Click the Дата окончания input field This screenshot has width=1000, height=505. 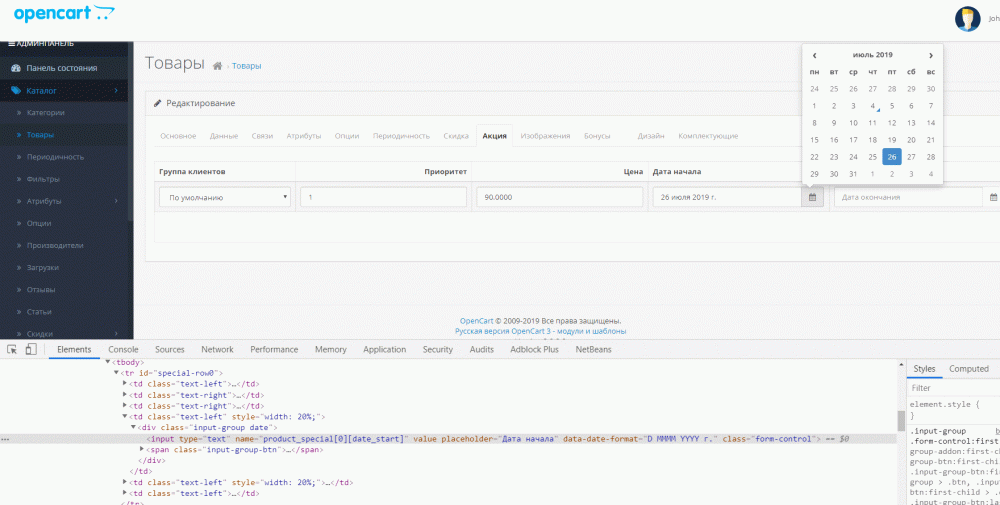click(x=908, y=198)
